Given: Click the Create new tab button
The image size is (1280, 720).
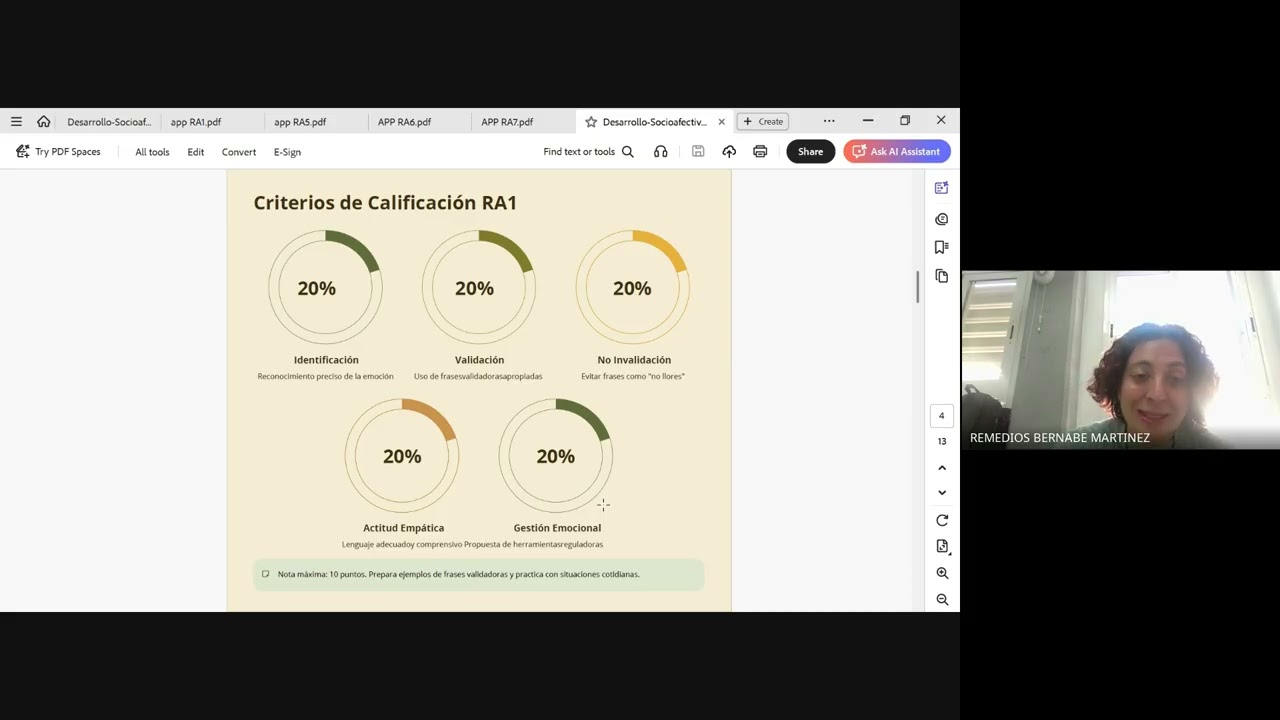Looking at the screenshot, I should pyautogui.click(x=763, y=121).
